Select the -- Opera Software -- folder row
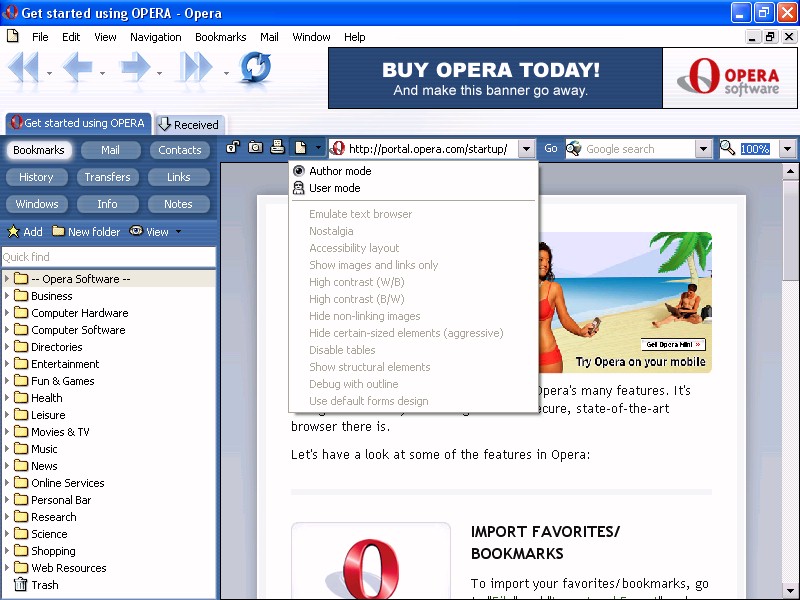 (x=109, y=279)
